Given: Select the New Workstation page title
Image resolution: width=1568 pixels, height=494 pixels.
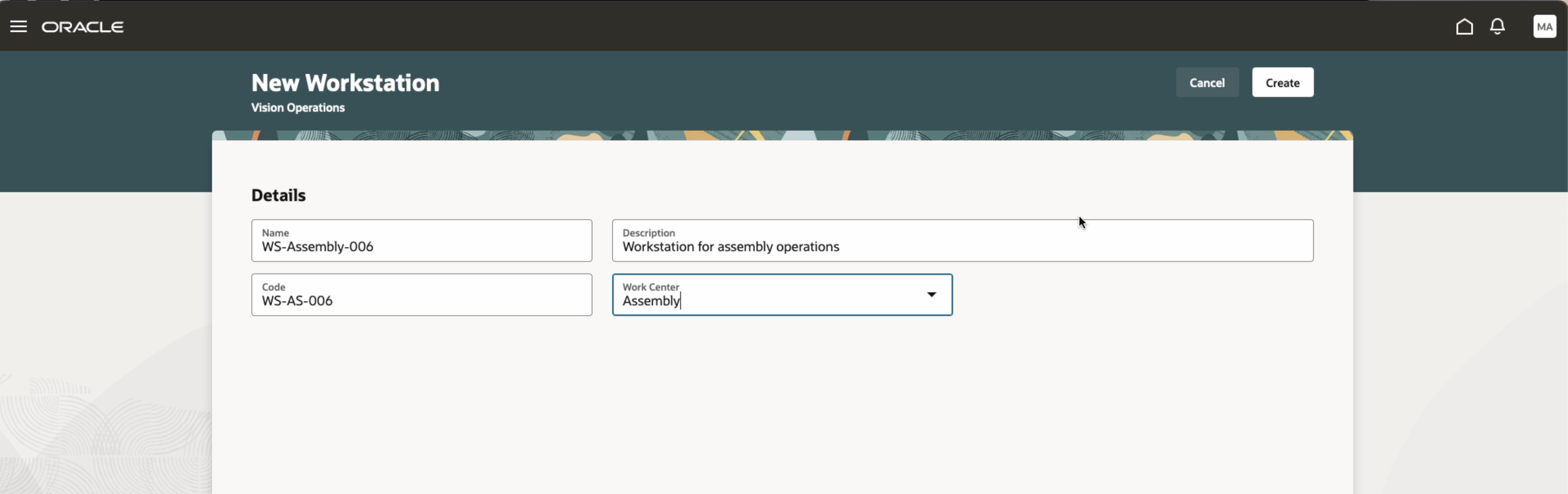Looking at the screenshot, I should click(345, 83).
